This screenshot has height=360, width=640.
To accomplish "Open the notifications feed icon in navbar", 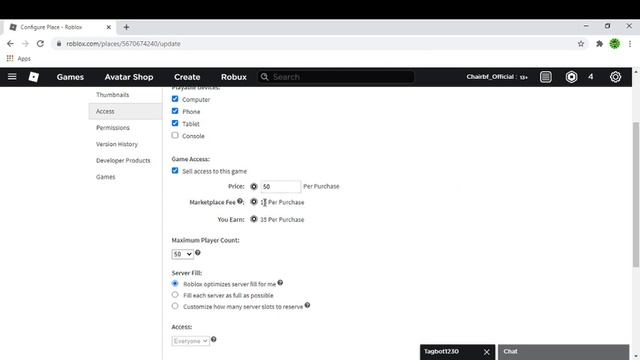I will point(545,77).
